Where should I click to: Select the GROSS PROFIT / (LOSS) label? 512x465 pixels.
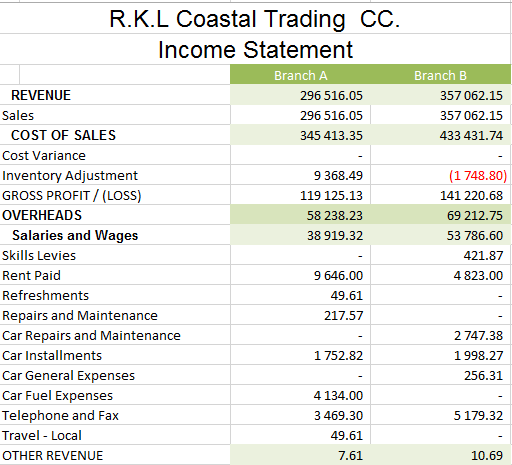tap(72, 196)
